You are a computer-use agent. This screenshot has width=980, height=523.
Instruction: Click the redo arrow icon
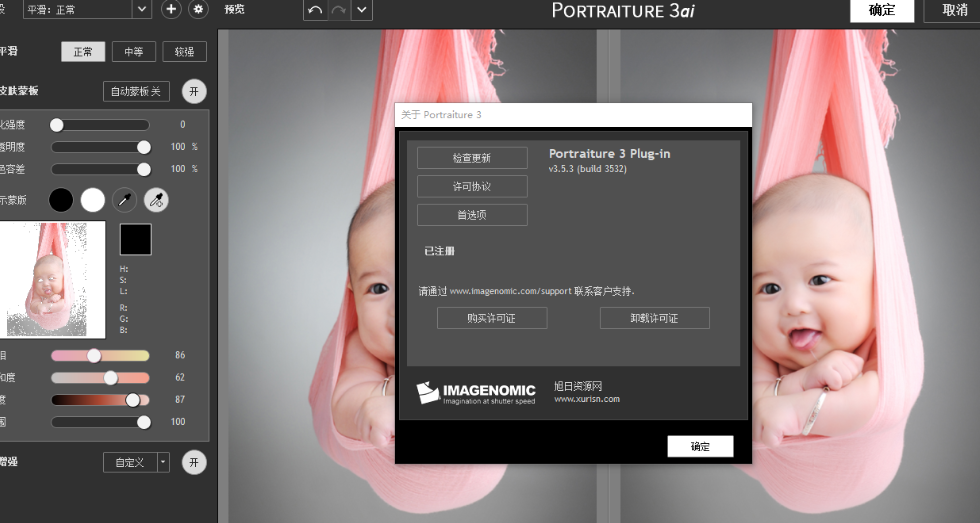tap(338, 10)
